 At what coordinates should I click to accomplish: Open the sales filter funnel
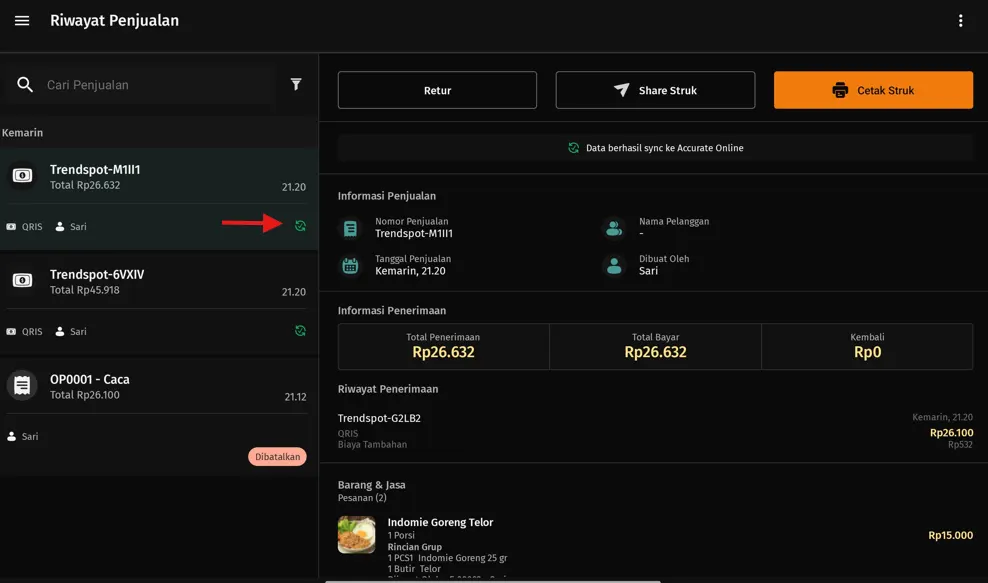(x=296, y=85)
